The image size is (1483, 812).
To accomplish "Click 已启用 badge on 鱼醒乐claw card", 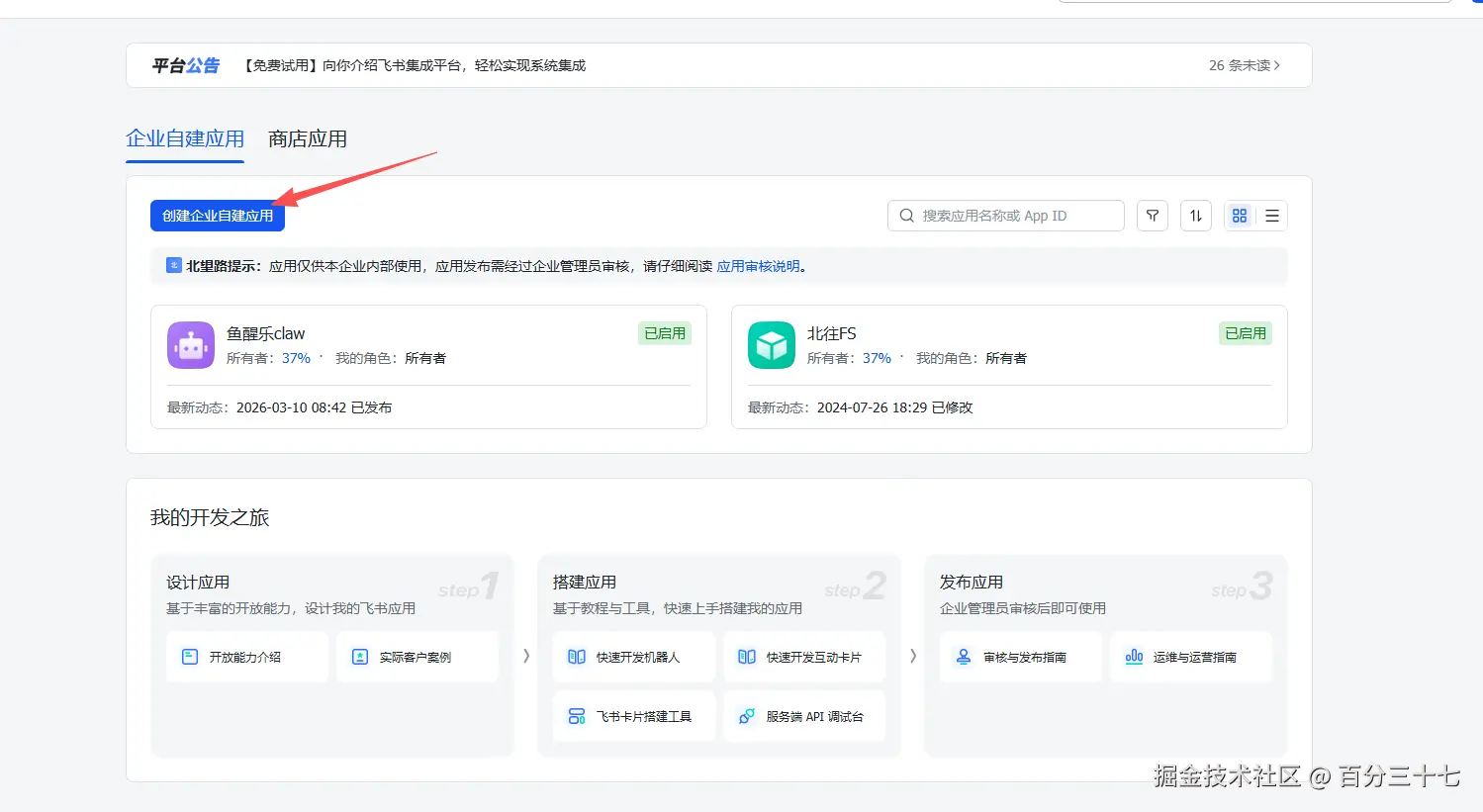I will coord(665,333).
